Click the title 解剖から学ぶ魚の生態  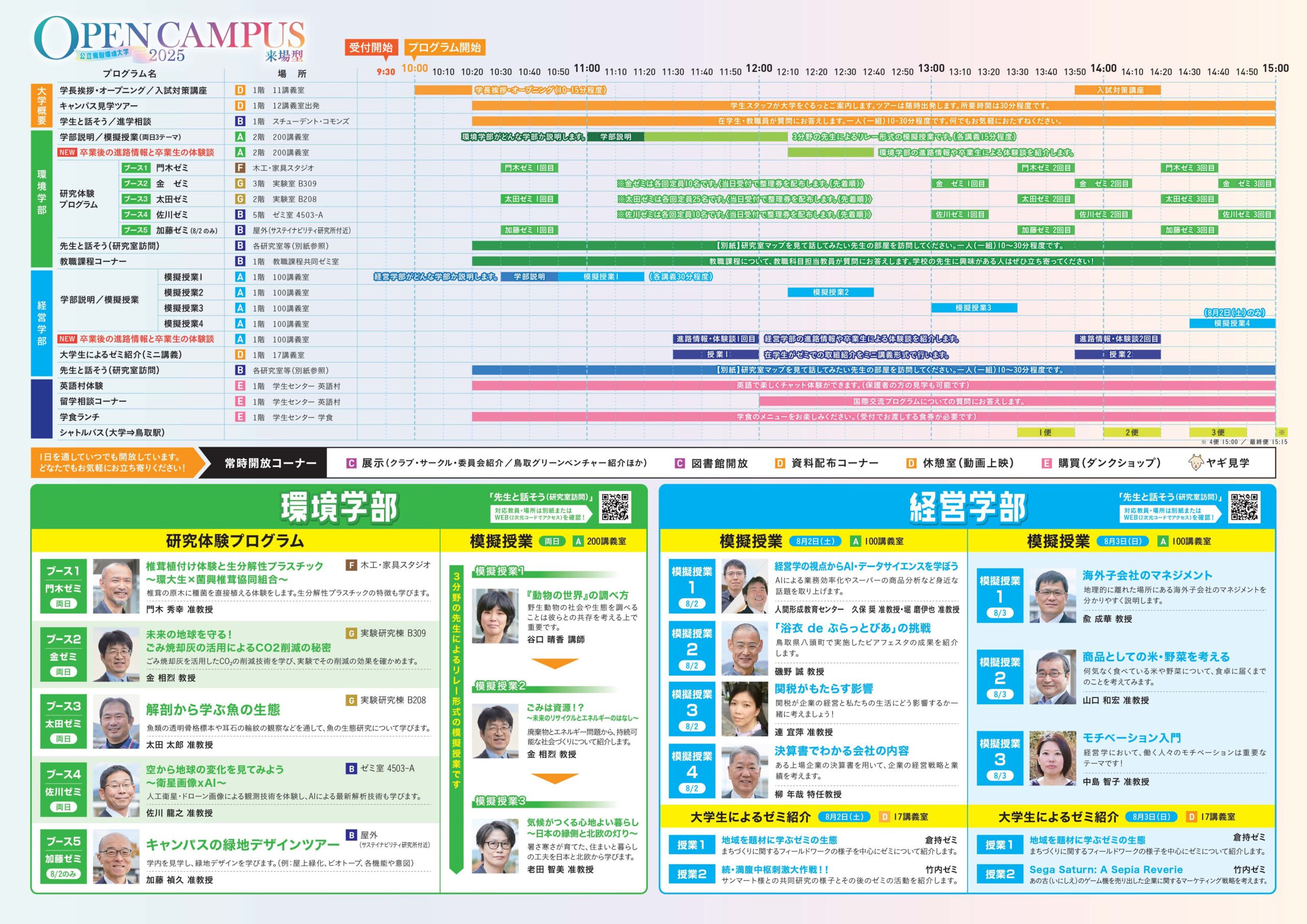[213, 710]
